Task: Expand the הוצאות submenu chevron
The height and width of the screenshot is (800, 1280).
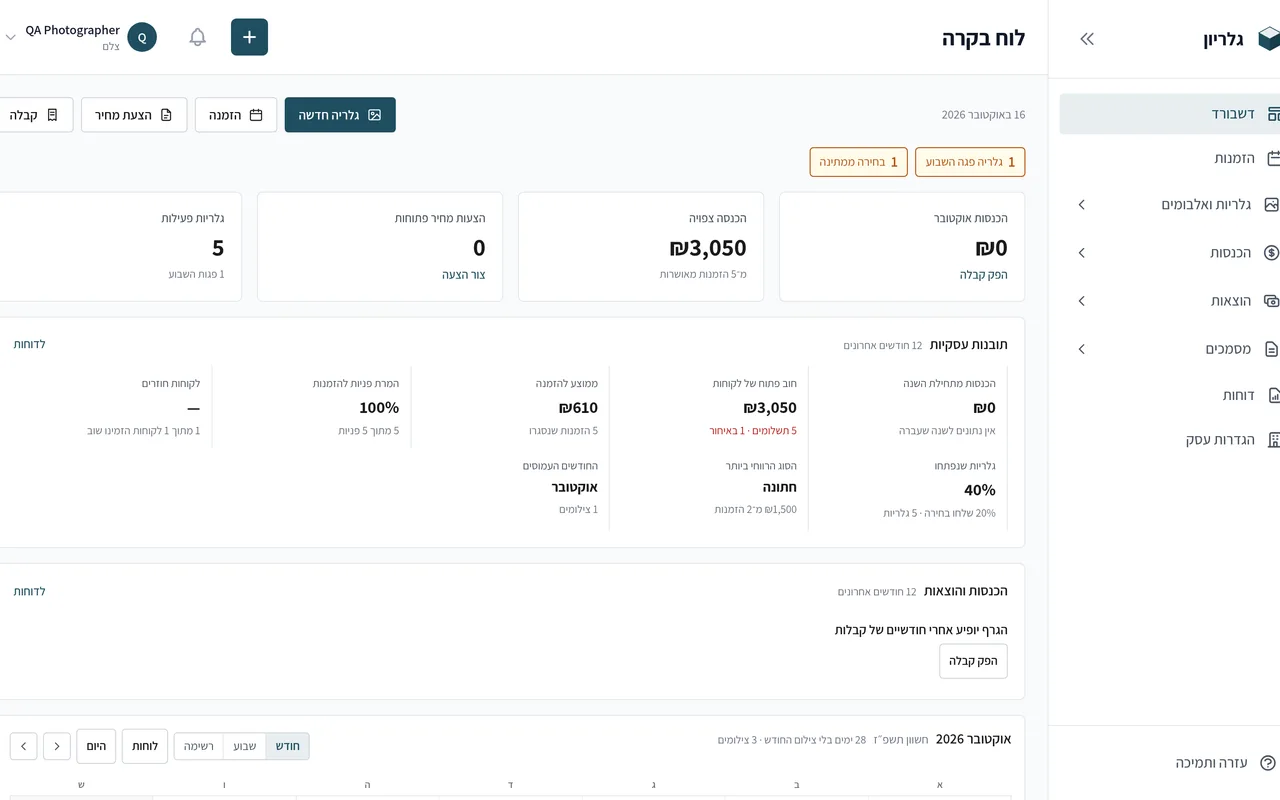Action: [1081, 301]
